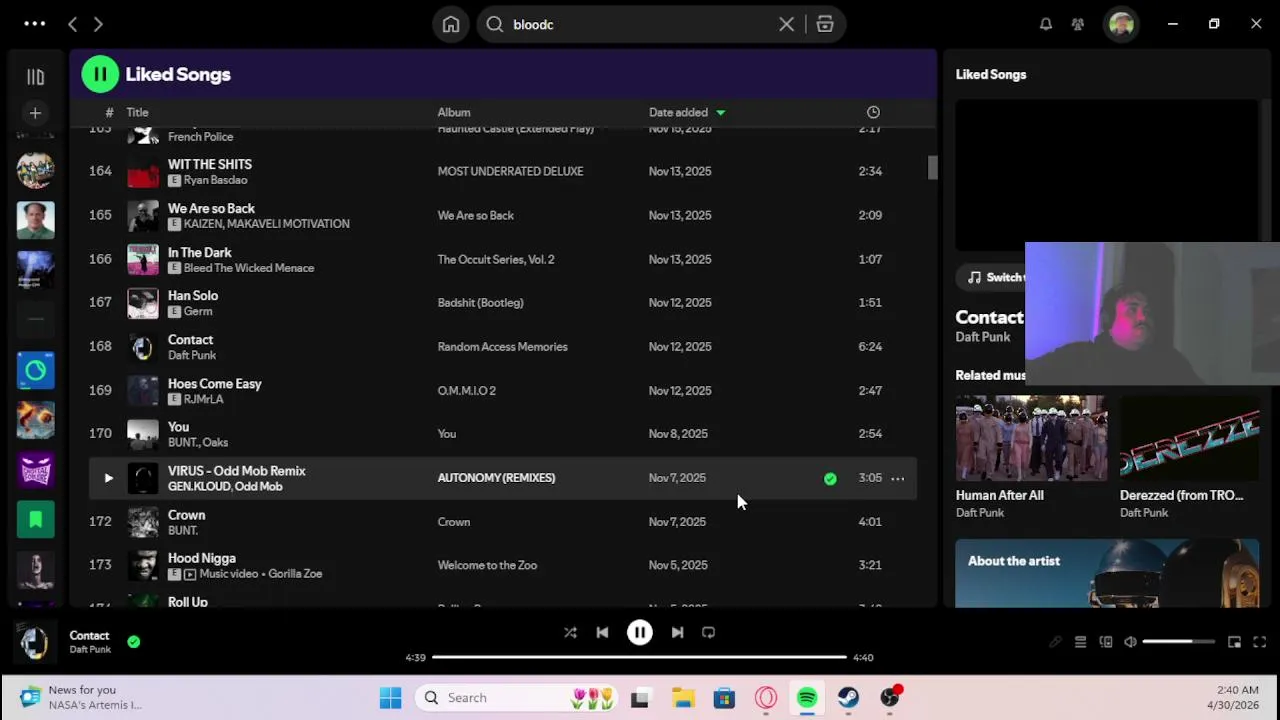Open Spotify taskbar icon
This screenshot has width=1280, height=720.
tap(807, 698)
